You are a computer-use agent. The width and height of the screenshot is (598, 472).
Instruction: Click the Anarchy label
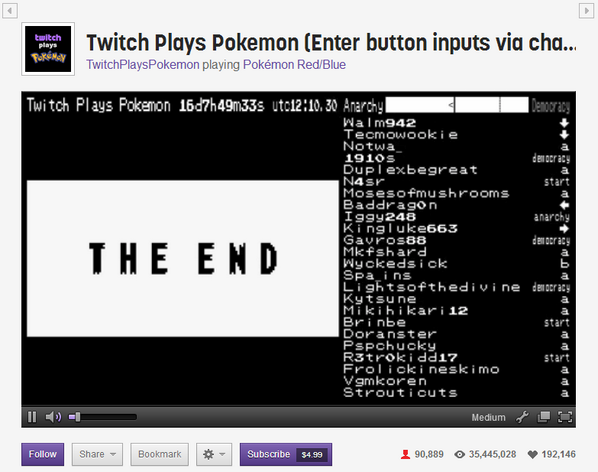(x=363, y=106)
